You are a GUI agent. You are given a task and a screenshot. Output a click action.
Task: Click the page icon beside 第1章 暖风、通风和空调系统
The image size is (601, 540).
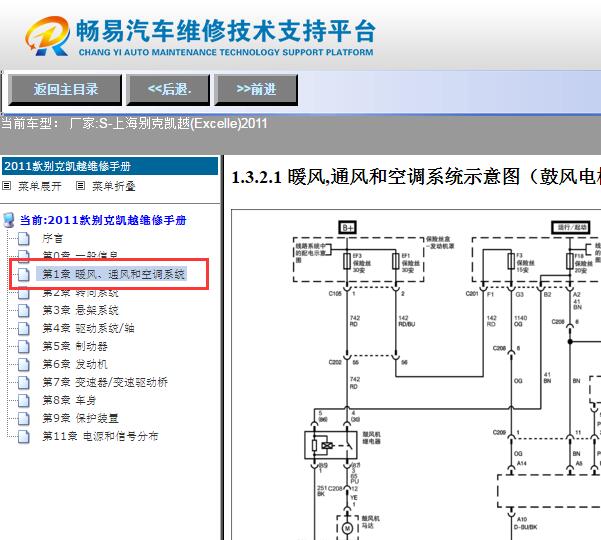(x=24, y=274)
